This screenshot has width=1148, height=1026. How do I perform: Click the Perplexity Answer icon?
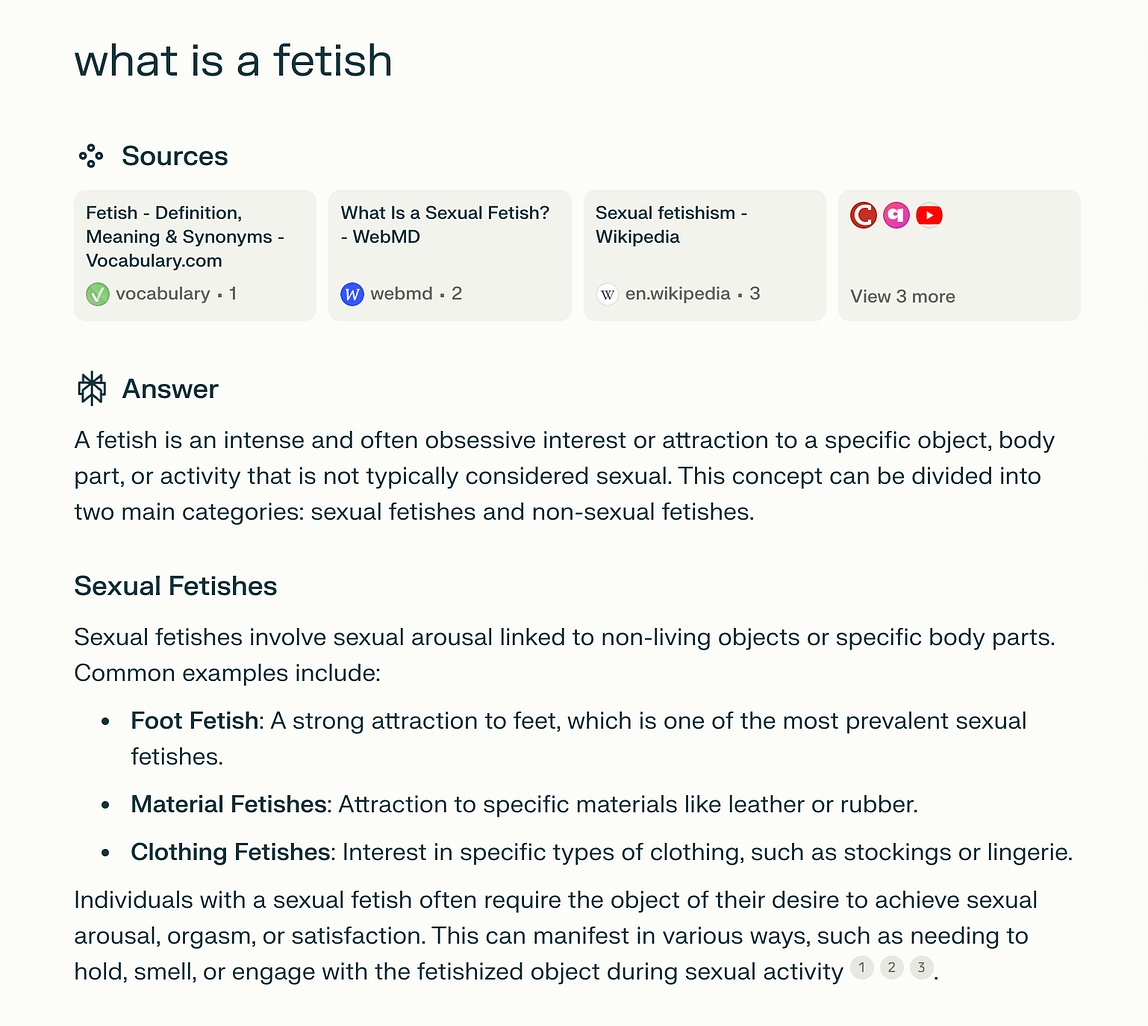pyautogui.click(x=91, y=389)
